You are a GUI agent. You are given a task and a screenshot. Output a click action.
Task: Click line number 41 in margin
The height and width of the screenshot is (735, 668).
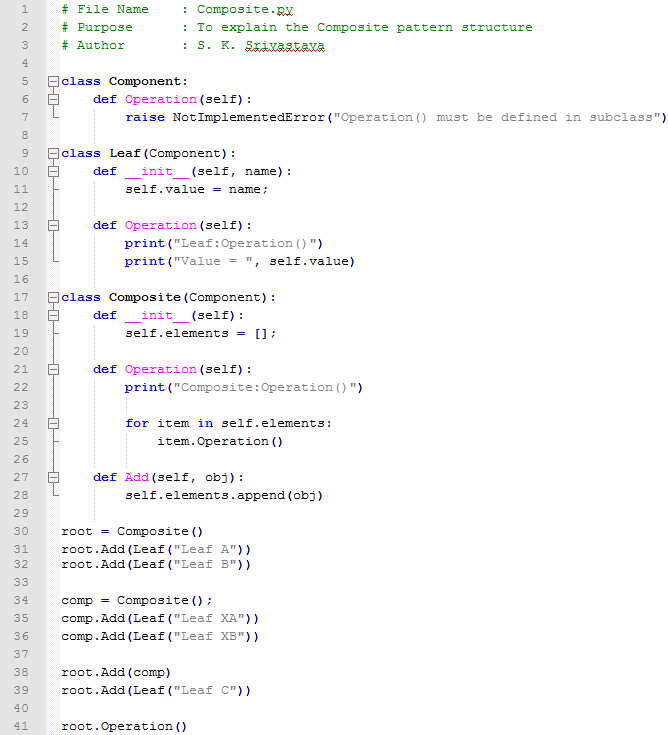tap(21, 726)
